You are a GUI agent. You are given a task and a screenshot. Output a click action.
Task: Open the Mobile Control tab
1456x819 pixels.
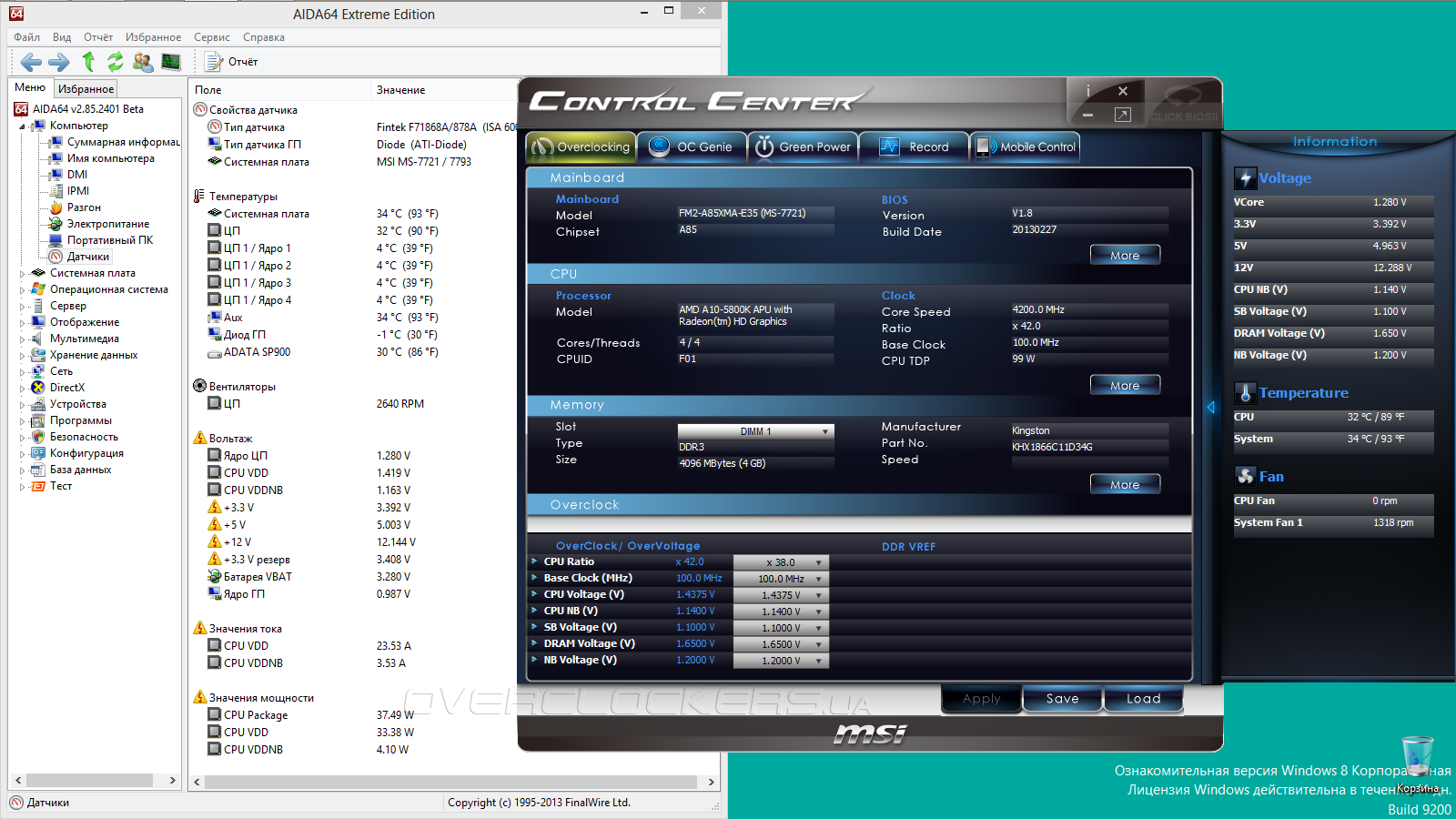tap(1025, 147)
